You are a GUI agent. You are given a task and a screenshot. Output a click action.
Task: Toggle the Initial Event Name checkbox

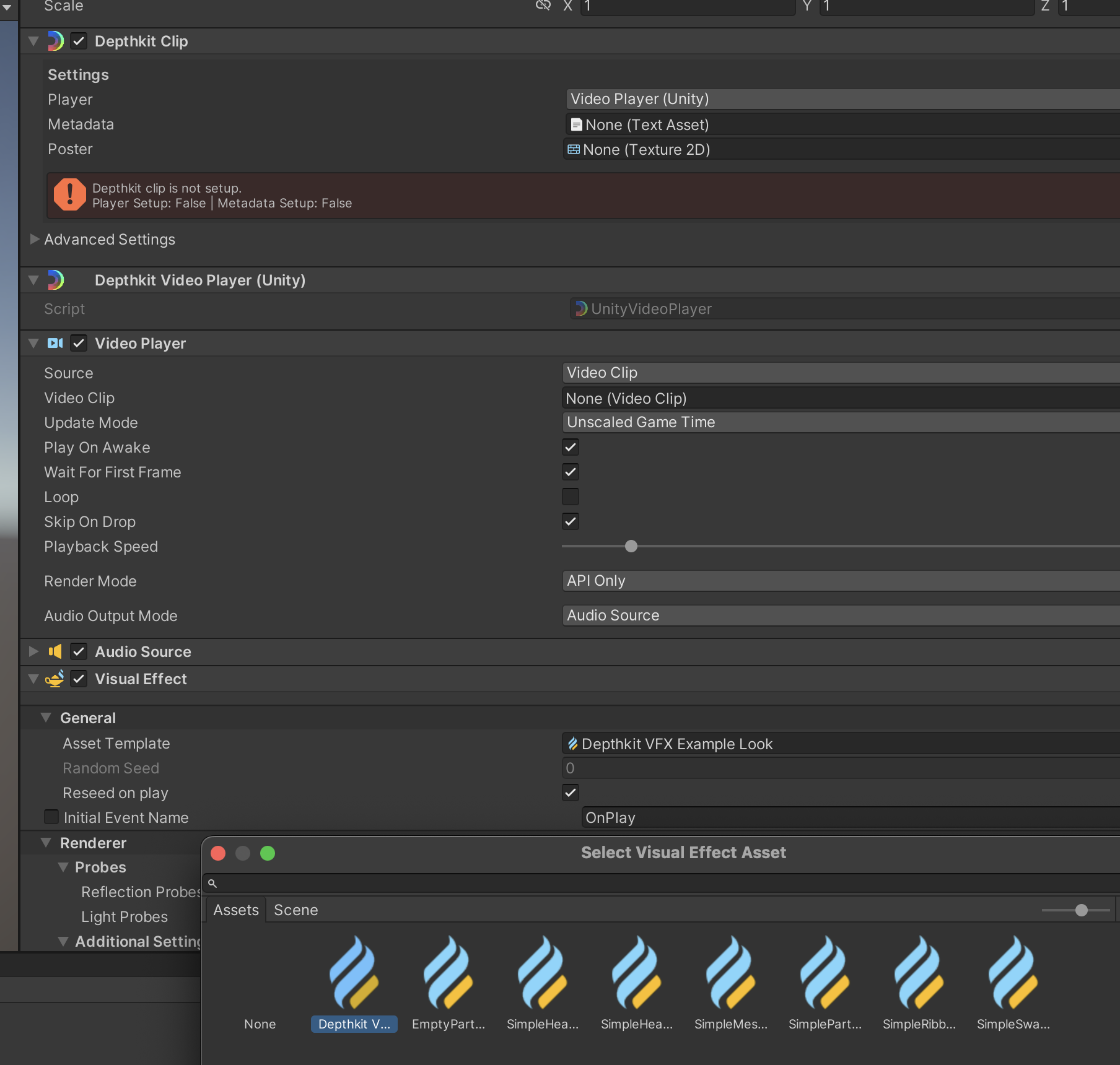click(x=52, y=817)
